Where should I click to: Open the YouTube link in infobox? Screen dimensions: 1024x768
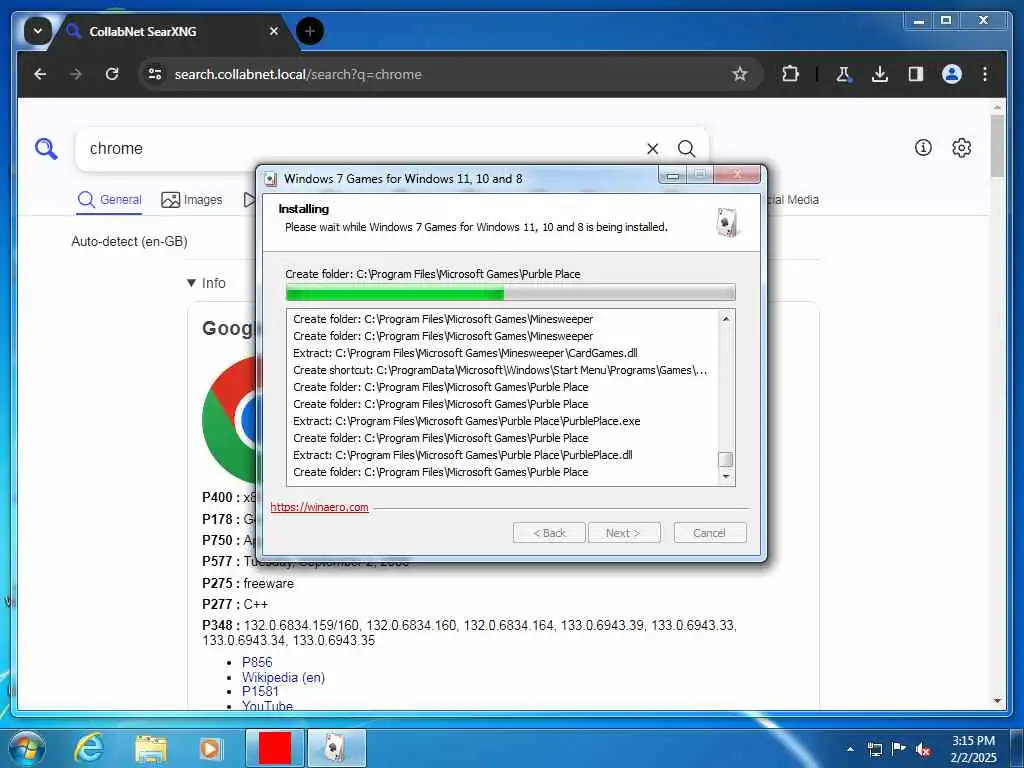[267, 706]
